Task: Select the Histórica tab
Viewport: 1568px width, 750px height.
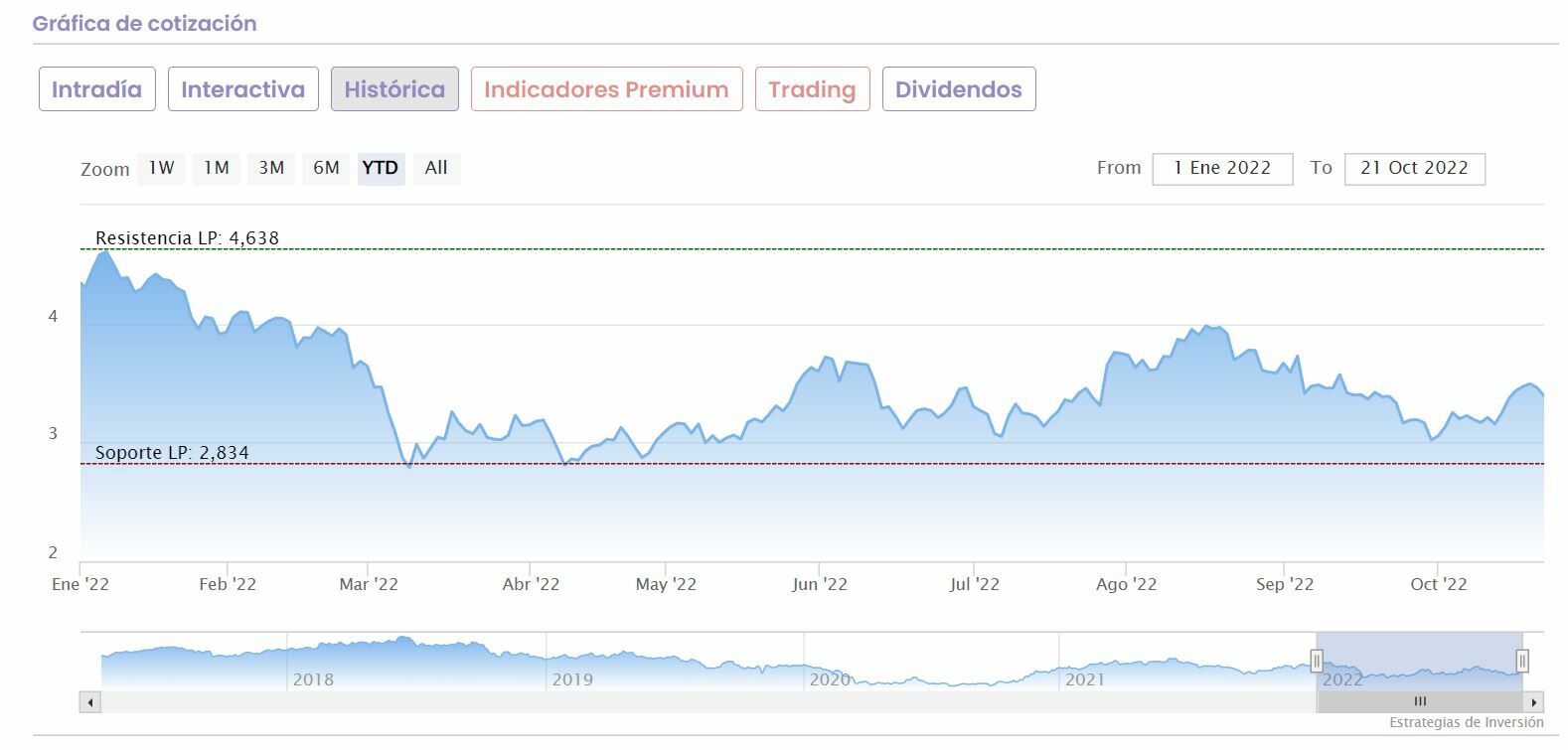Action: pos(394,89)
